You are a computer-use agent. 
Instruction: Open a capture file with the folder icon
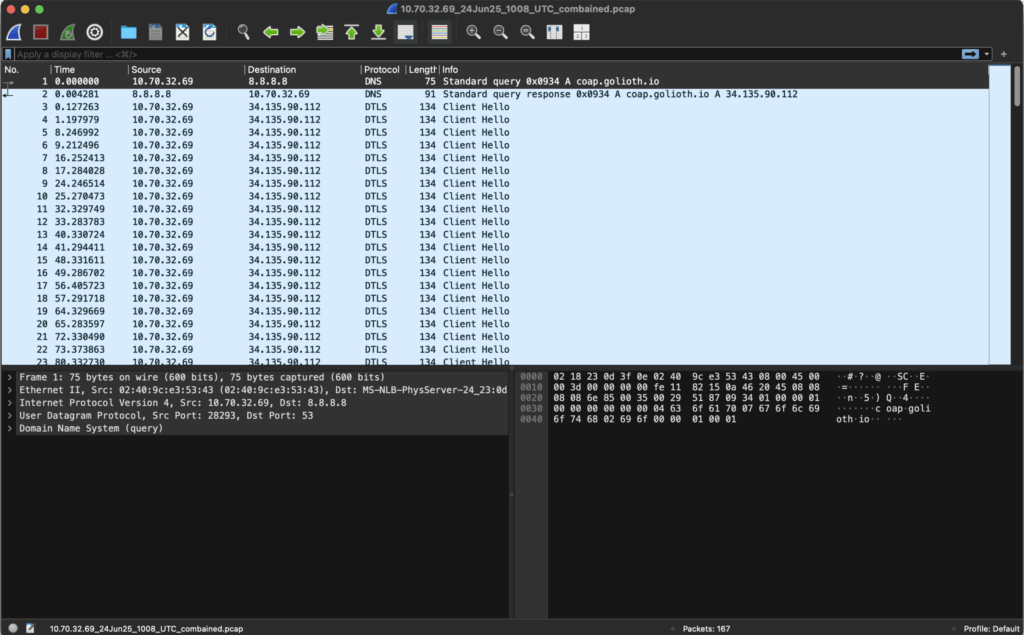[x=129, y=32]
